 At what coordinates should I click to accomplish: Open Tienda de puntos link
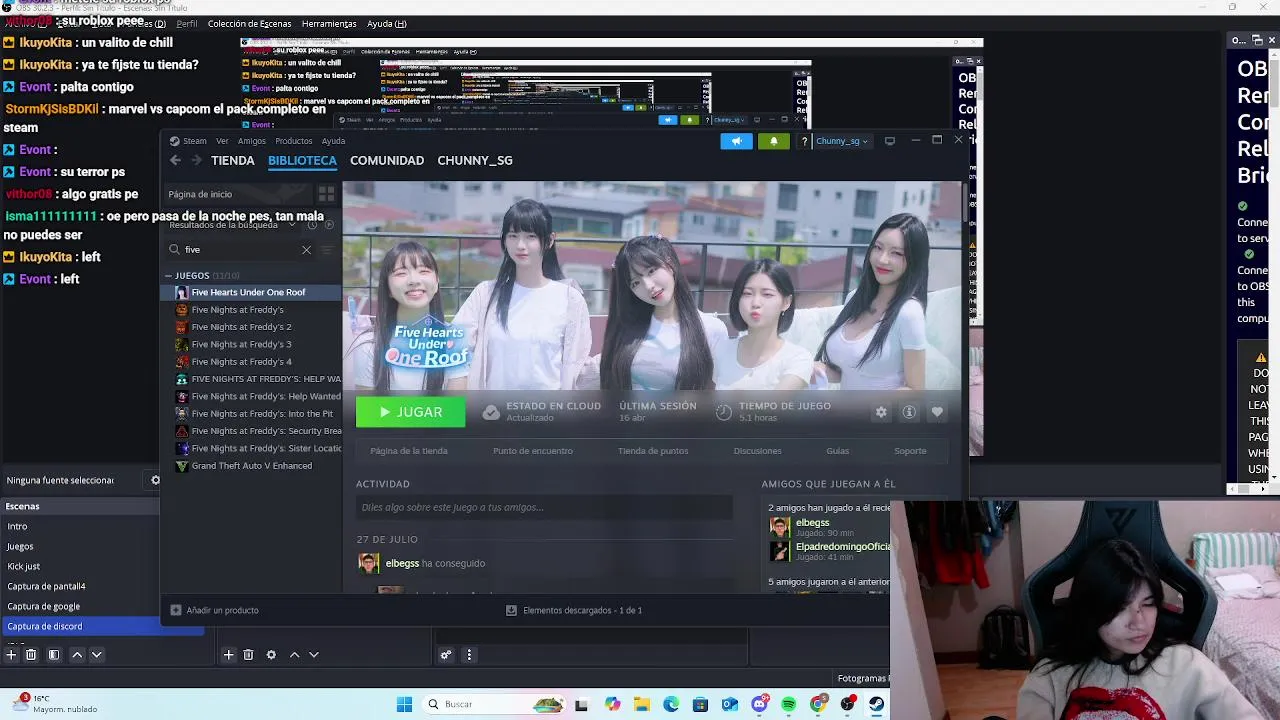(x=653, y=451)
